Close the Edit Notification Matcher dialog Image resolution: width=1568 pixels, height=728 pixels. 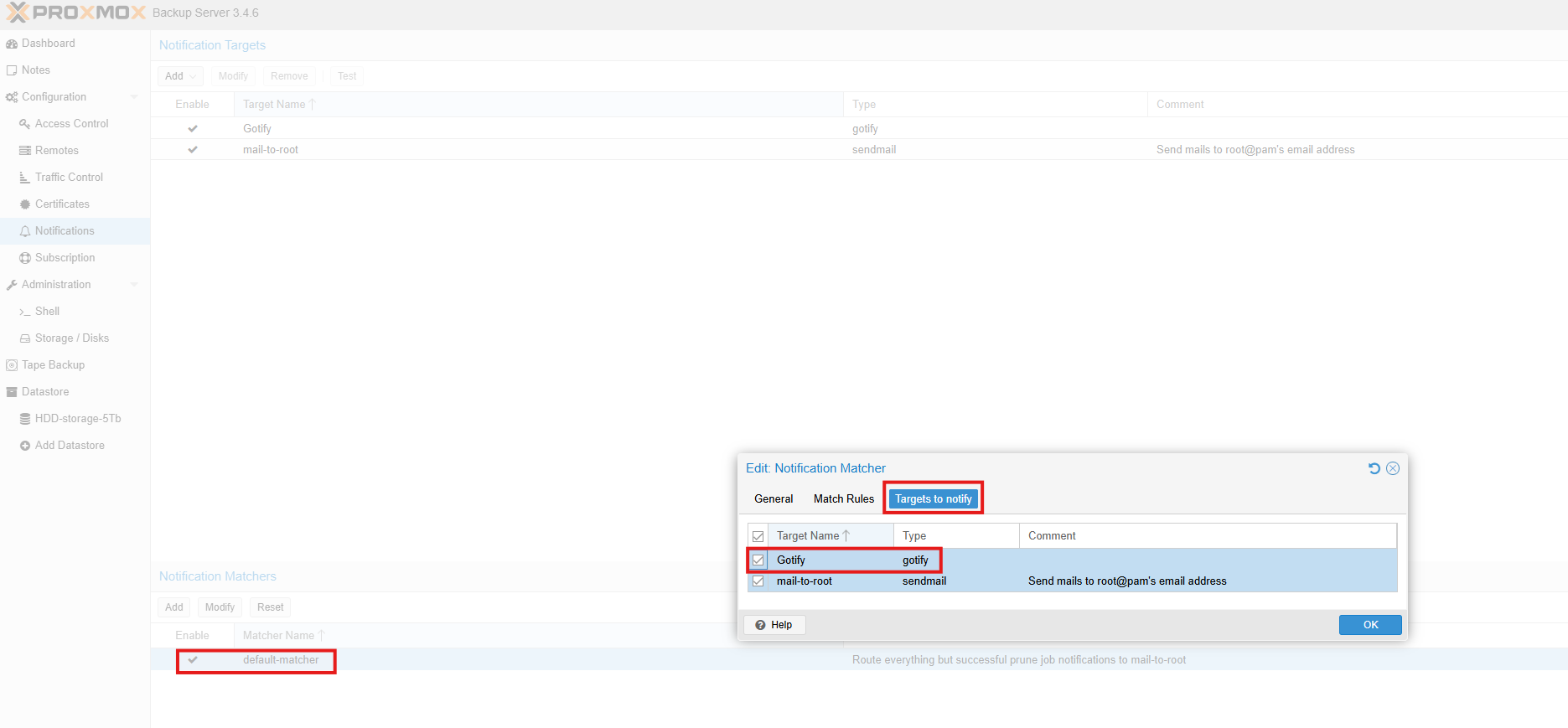1392,468
